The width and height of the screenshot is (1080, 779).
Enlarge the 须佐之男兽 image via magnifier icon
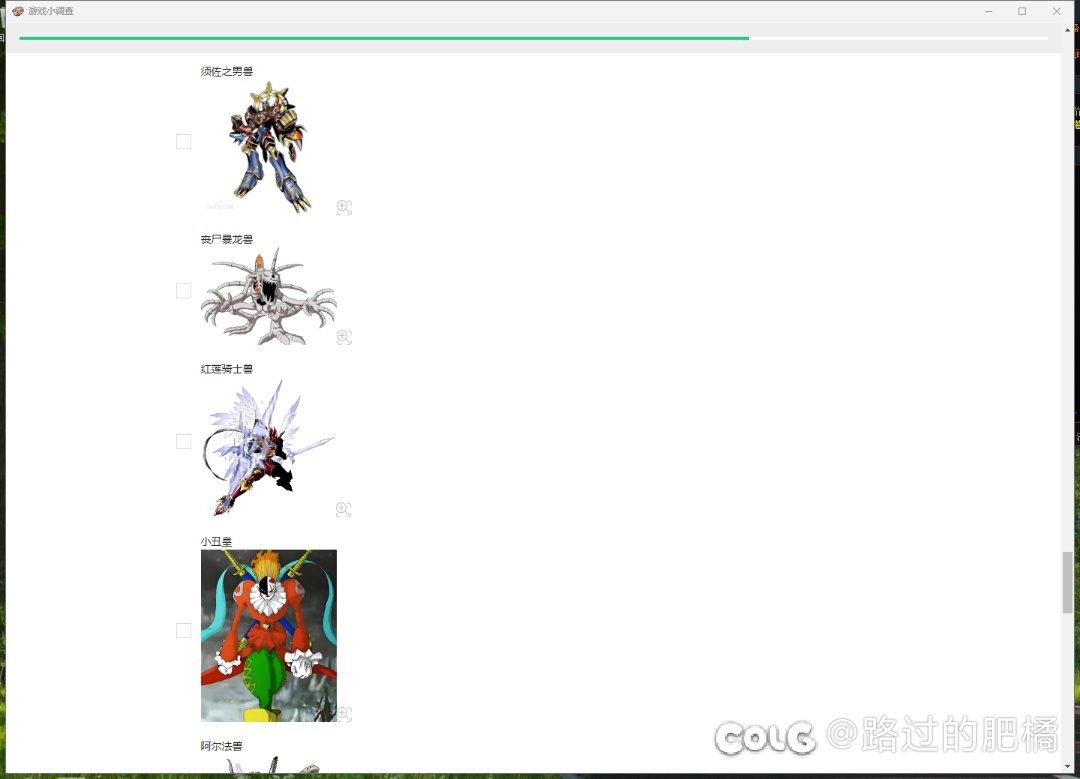coord(344,207)
